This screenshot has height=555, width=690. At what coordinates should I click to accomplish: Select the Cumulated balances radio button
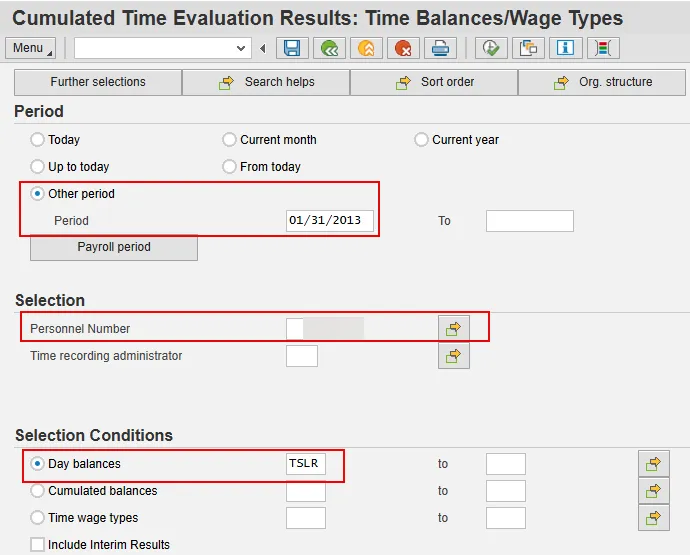37,491
